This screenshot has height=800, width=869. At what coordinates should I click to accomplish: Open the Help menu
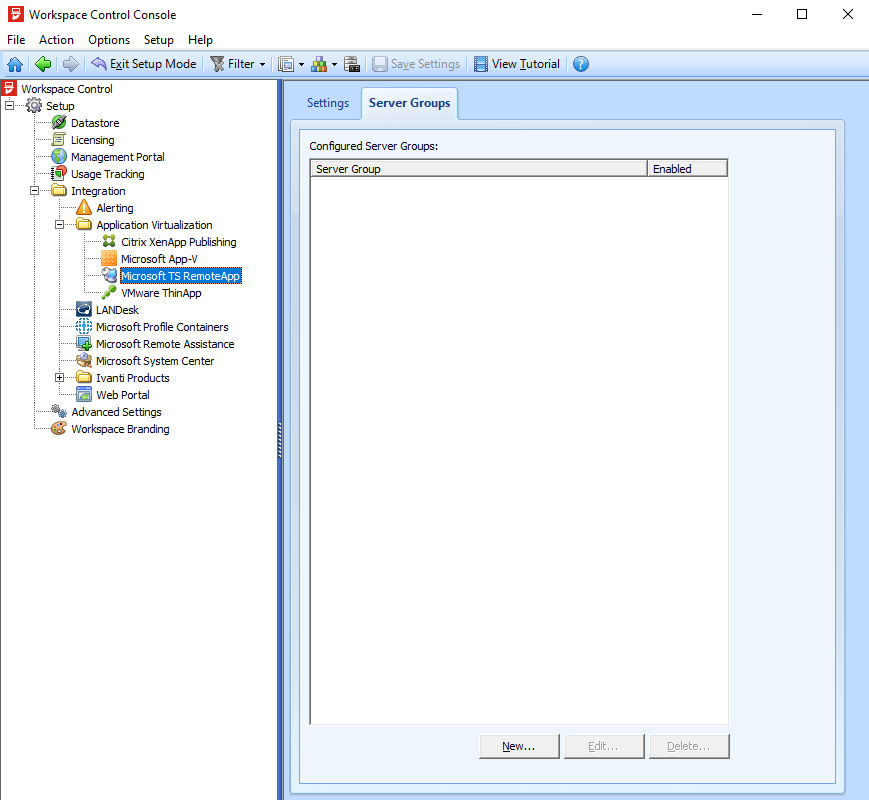pyautogui.click(x=200, y=40)
